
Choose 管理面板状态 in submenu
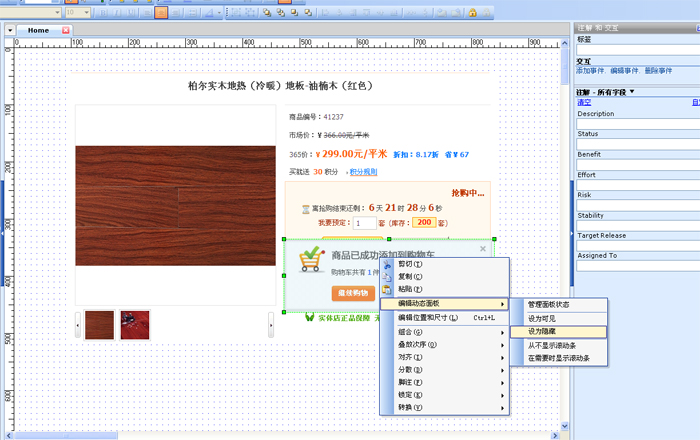pyautogui.click(x=559, y=305)
